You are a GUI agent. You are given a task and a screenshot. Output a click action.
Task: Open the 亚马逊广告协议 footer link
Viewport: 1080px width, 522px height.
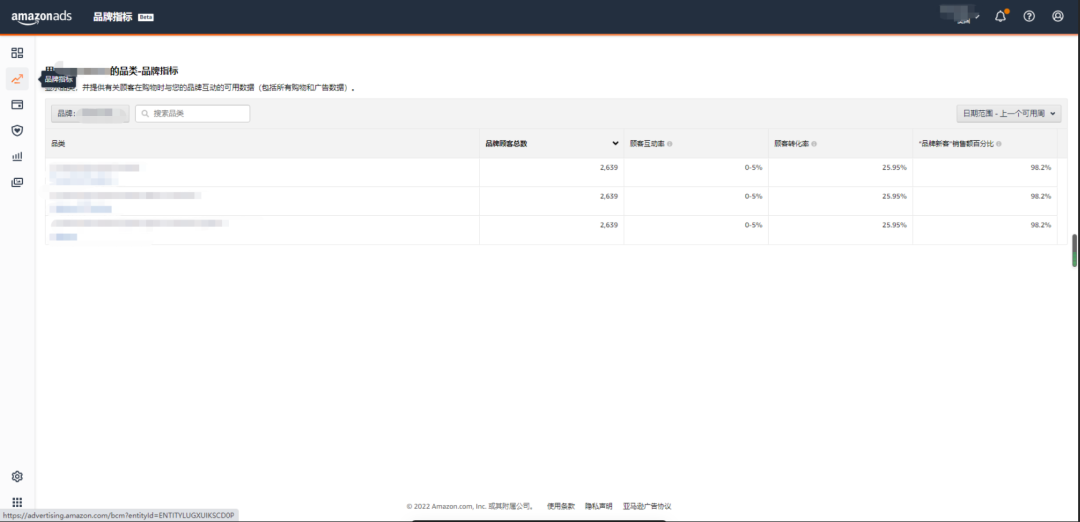tap(647, 506)
